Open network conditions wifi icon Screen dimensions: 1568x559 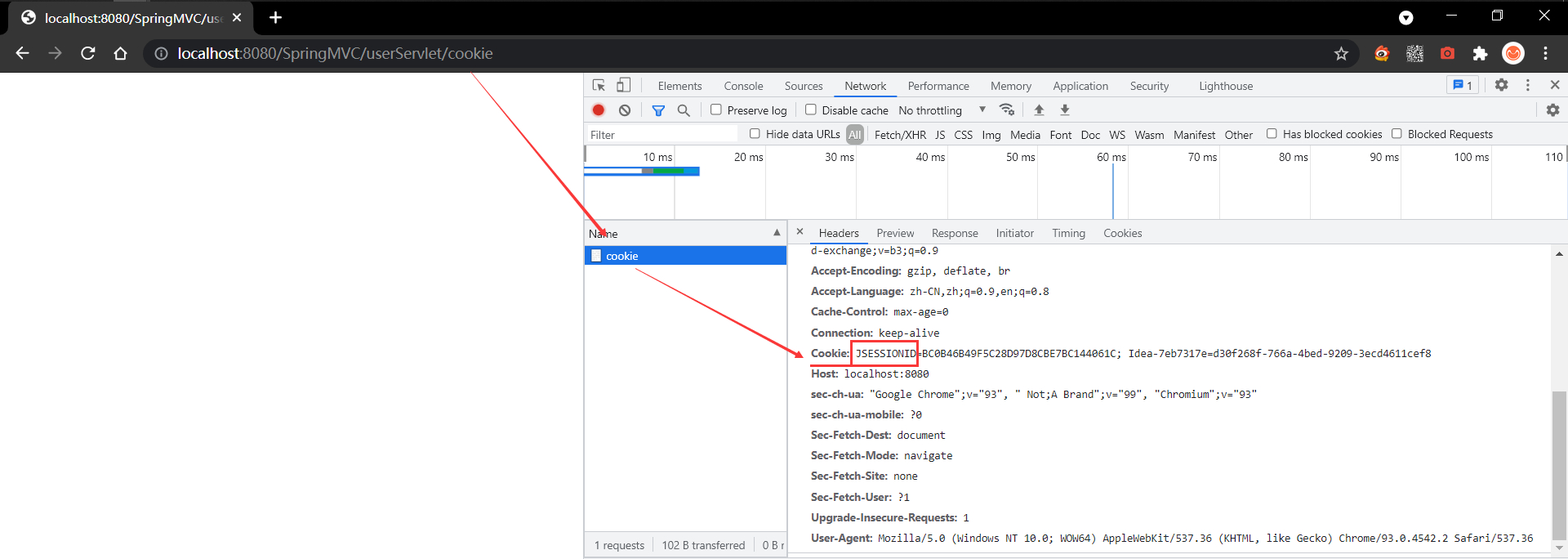[1007, 110]
